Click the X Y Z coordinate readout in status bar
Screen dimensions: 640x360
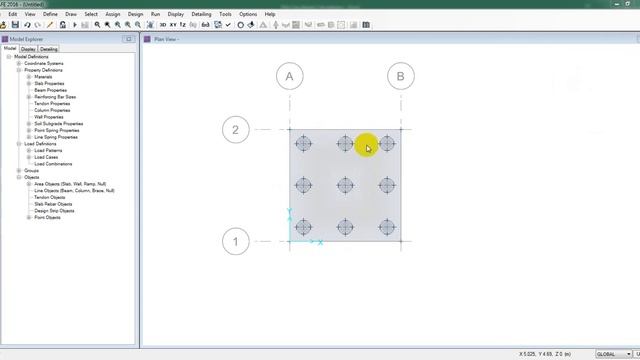pyautogui.click(x=545, y=354)
